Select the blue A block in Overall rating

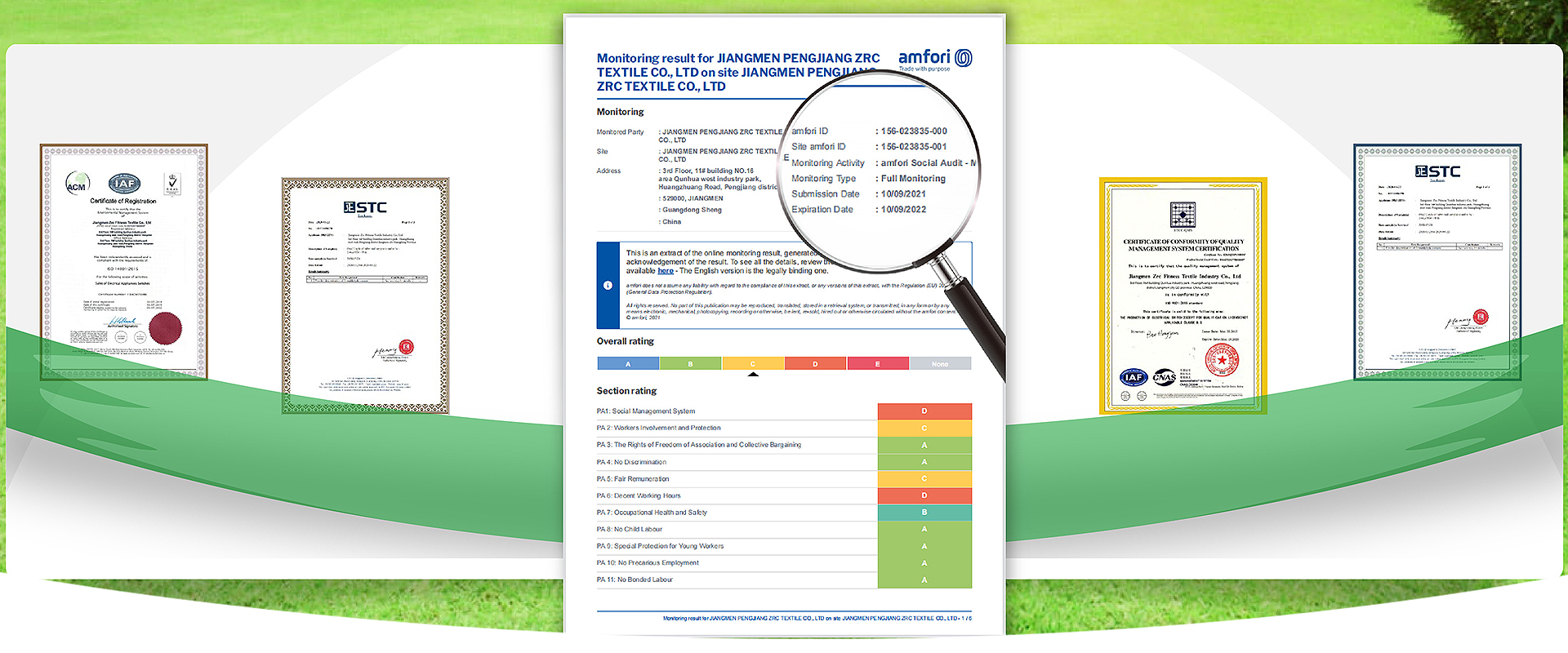click(x=628, y=364)
